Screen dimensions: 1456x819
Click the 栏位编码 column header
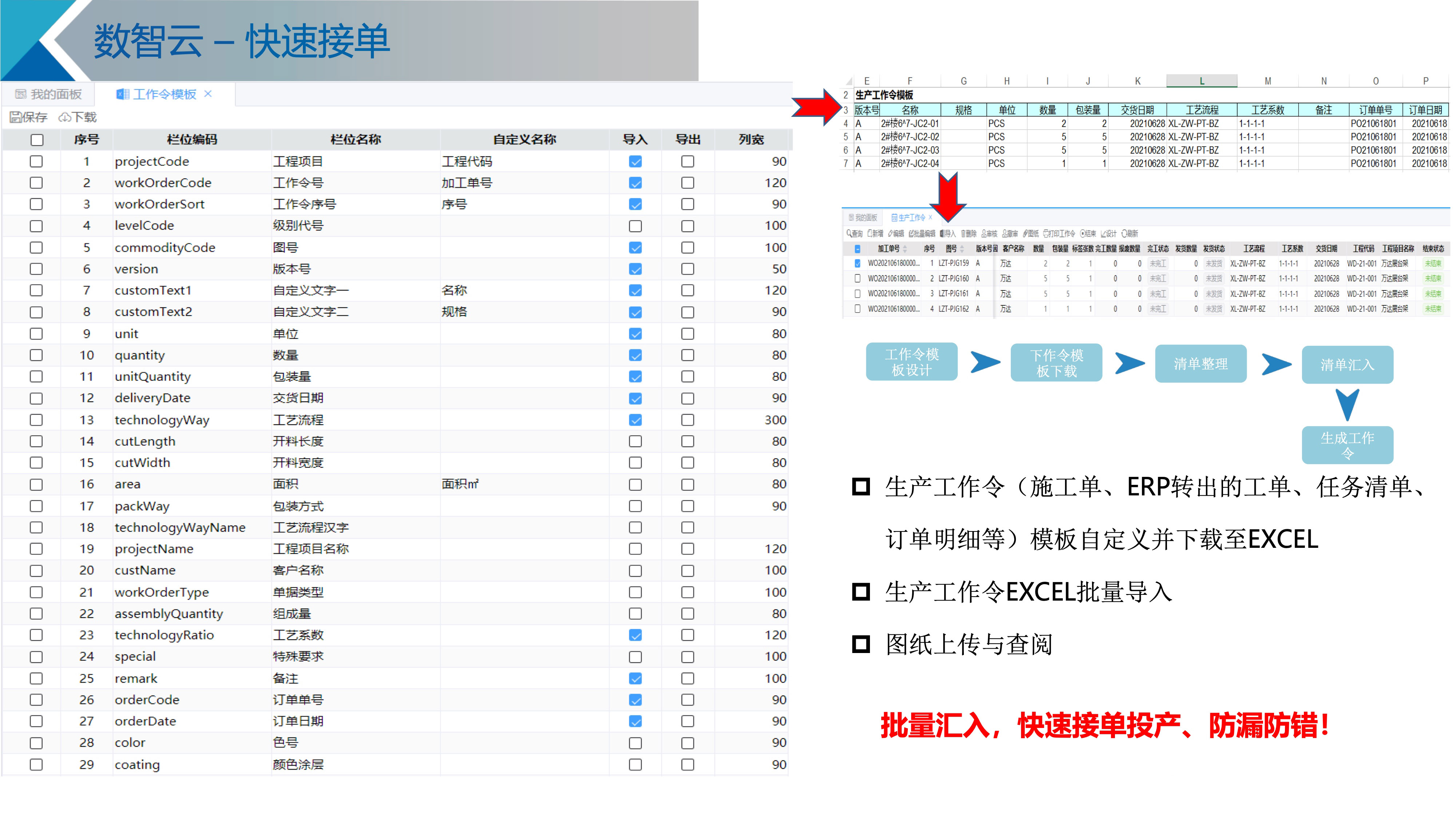[192, 140]
